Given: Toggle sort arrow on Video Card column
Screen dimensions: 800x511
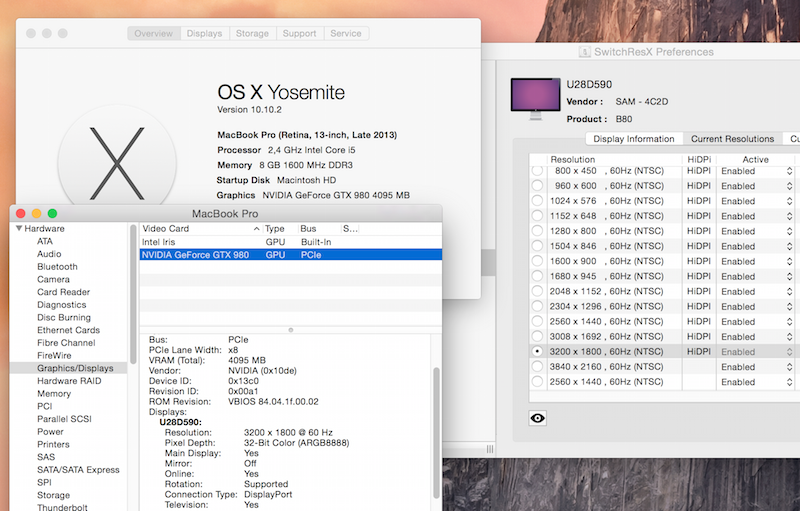Looking at the screenshot, I should tap(256, 229).
